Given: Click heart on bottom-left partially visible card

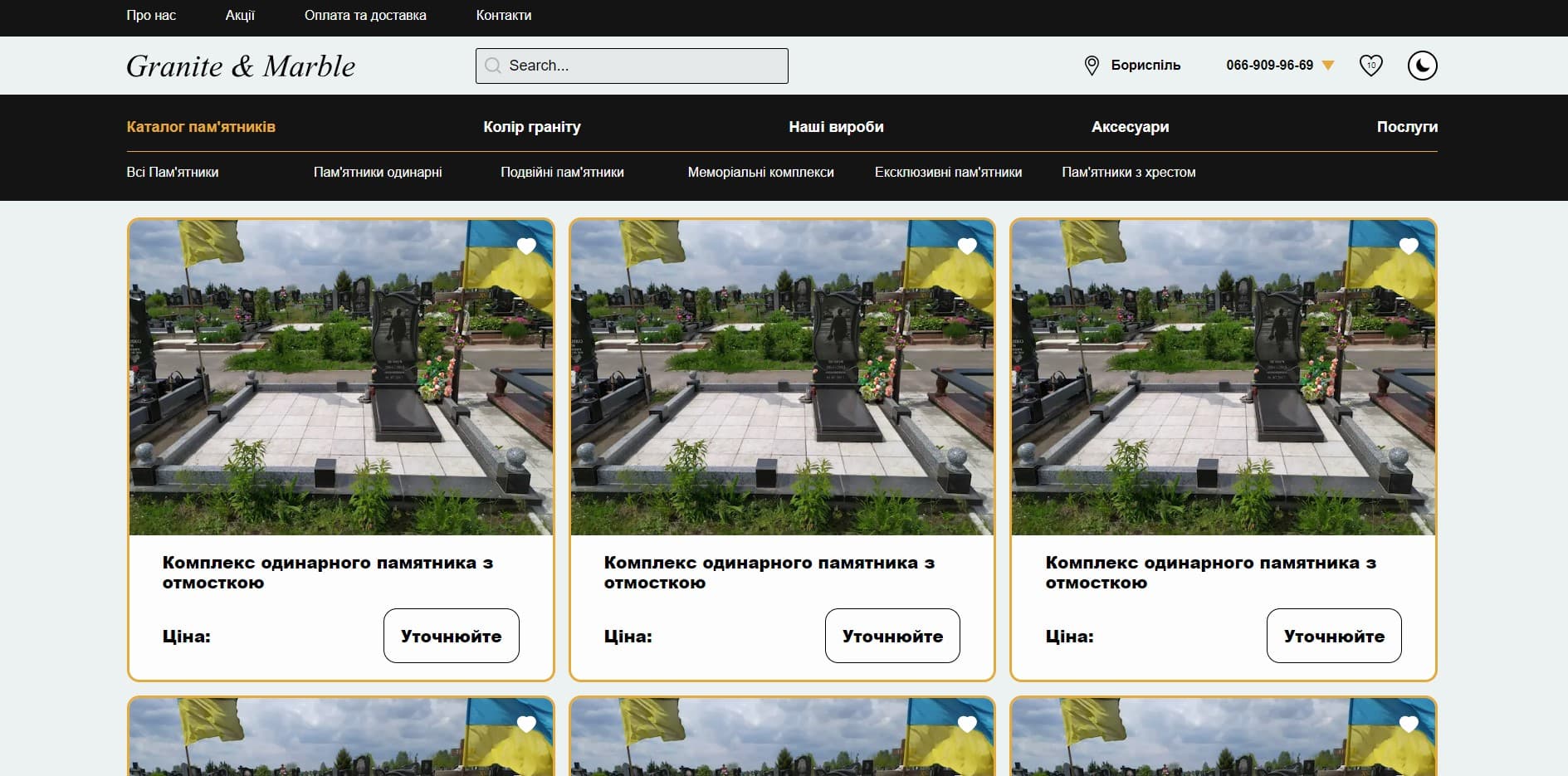Looking at the screenshot, I should (x=526, y=724).
